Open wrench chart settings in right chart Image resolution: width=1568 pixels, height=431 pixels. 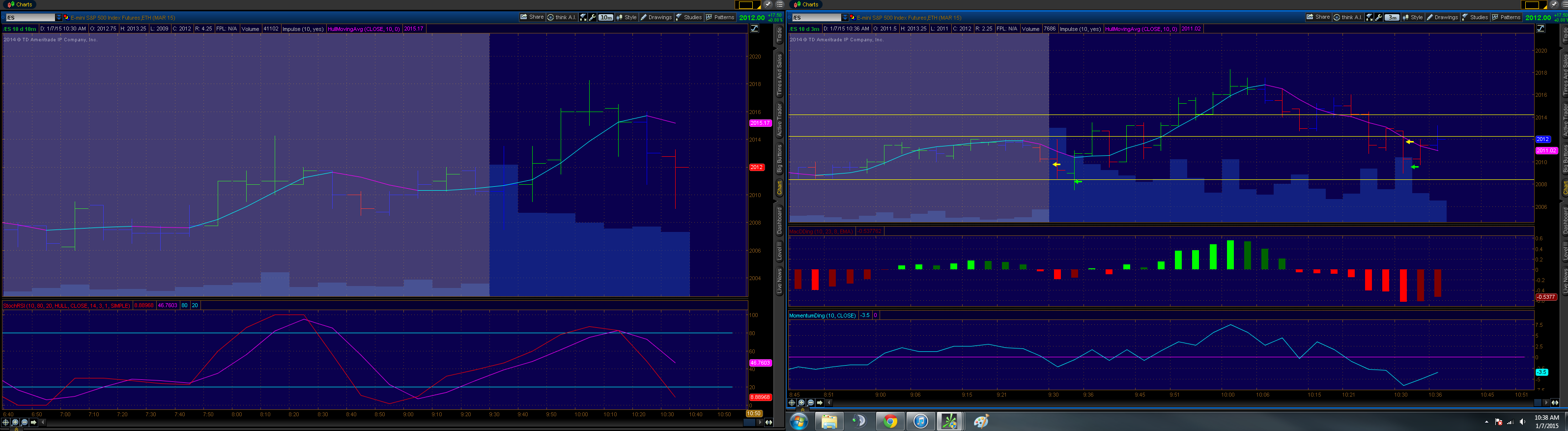pos(1379,17)
